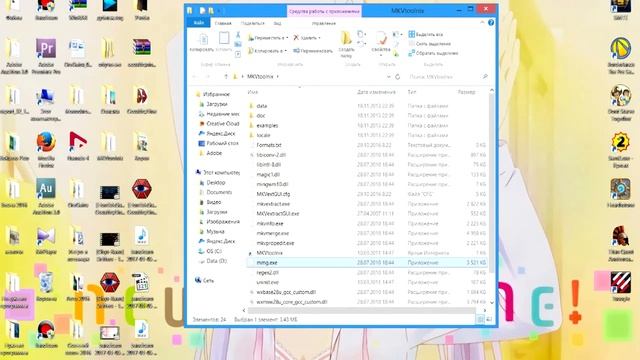Open the explorer Help question mark icon

pos(491,23)
